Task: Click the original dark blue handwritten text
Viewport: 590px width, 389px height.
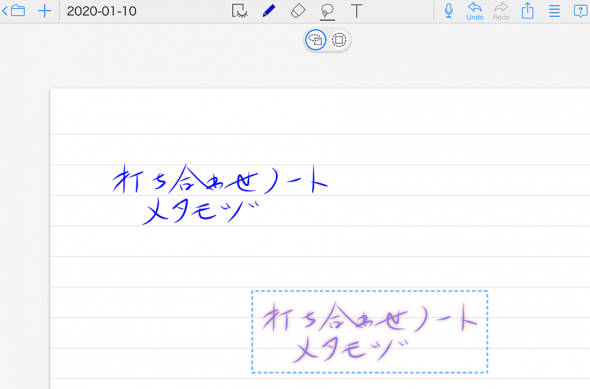Action: [220, 194]
